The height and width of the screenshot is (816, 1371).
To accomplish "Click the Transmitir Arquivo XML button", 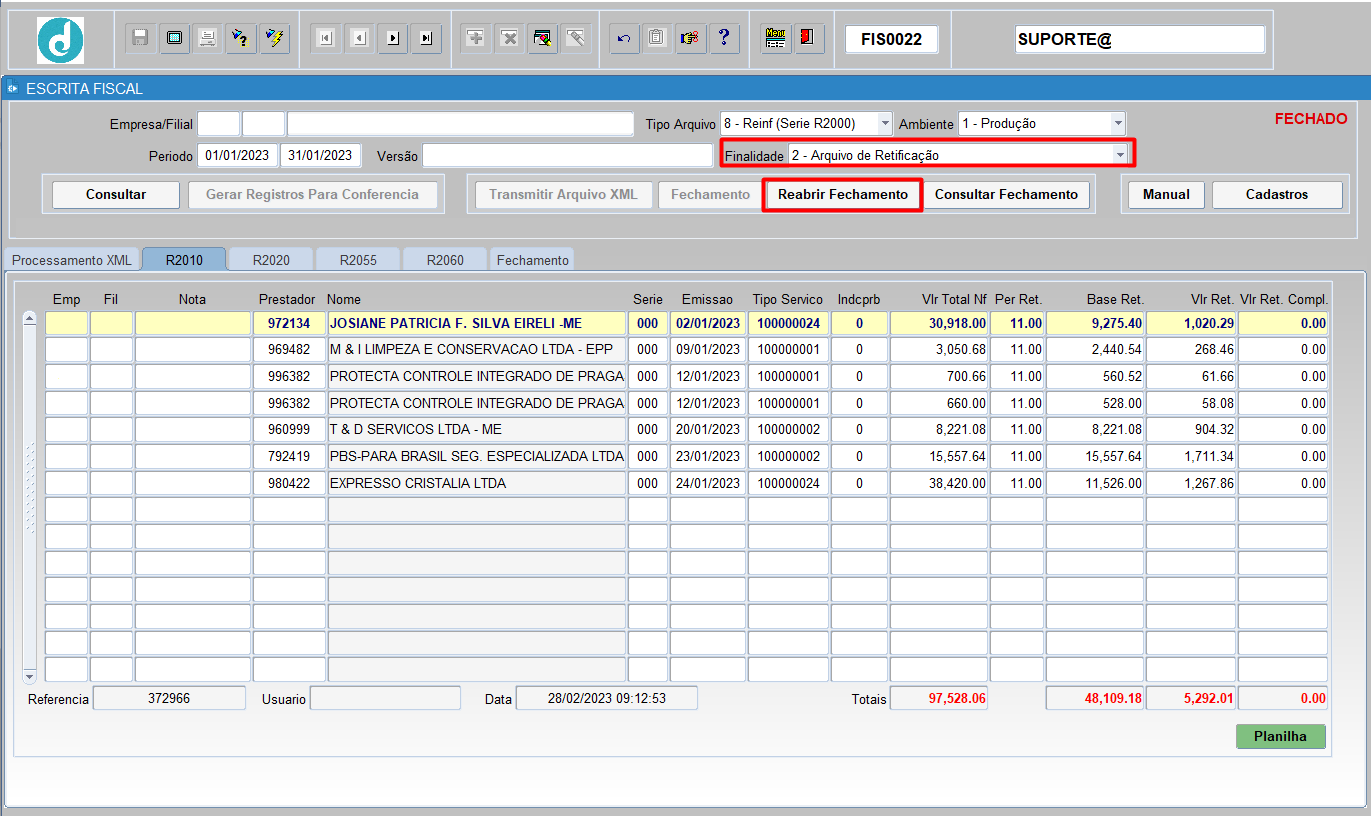I will (x=561, y=195).
